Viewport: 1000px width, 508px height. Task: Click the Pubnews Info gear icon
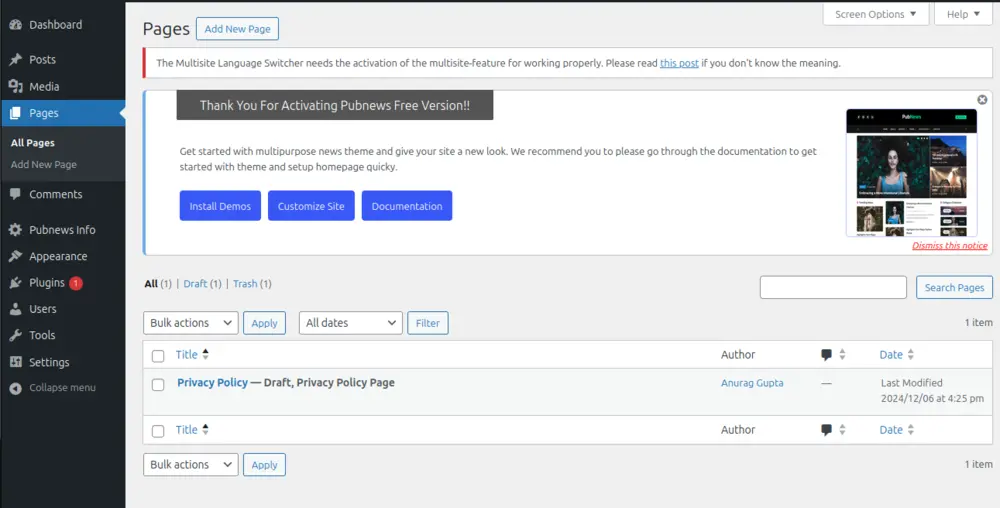click(x=15, y=229)
